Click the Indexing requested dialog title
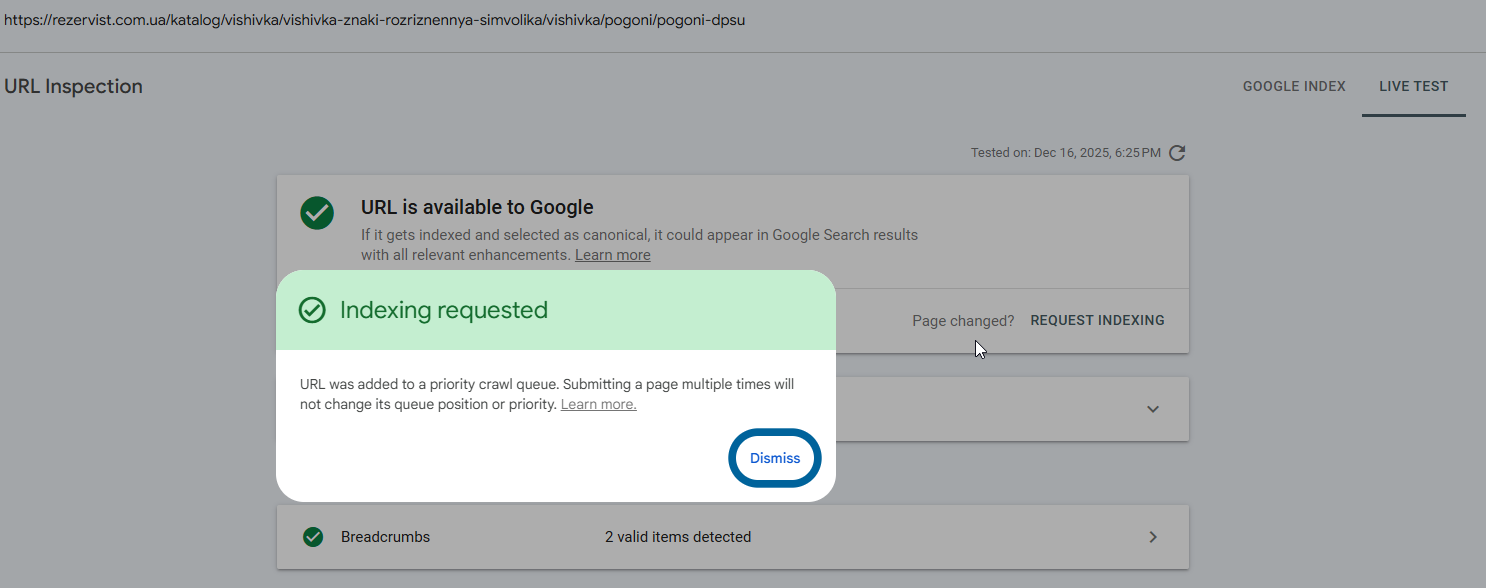The height and width of the screenshot is (588, 1486). click(443, 310)
